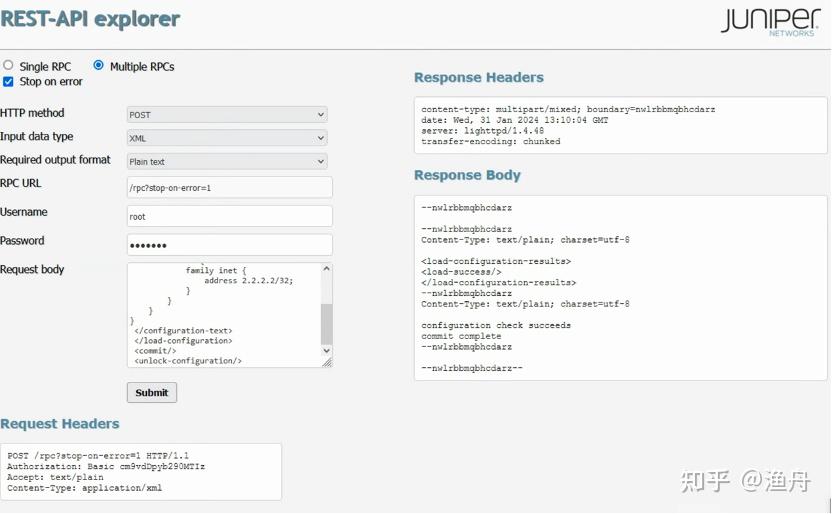
Task: Select the Multiple RPCs radio button
Action: click(x=98, y=66)
